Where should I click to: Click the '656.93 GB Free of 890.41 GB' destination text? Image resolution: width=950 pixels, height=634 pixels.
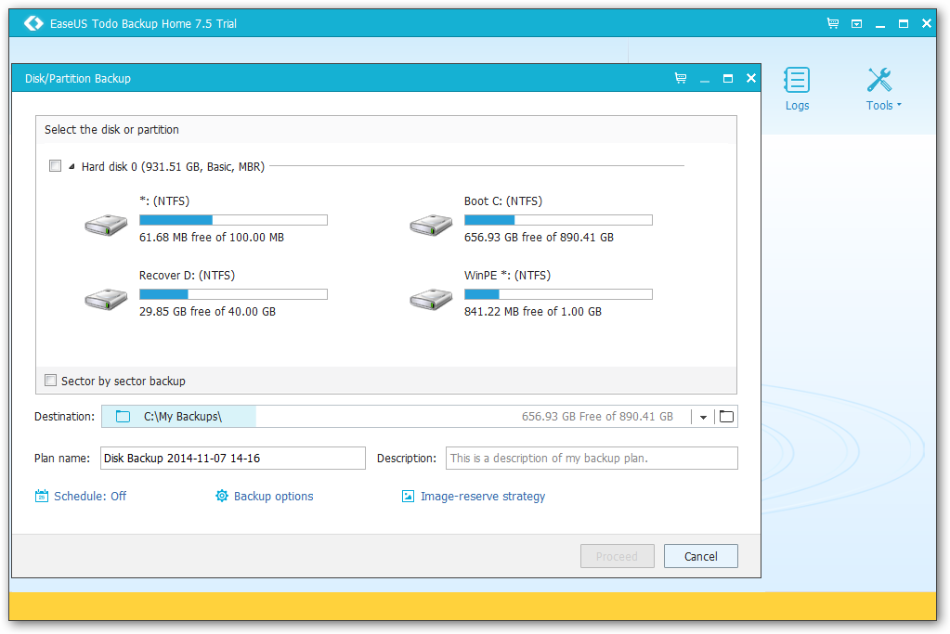point(597,416)
